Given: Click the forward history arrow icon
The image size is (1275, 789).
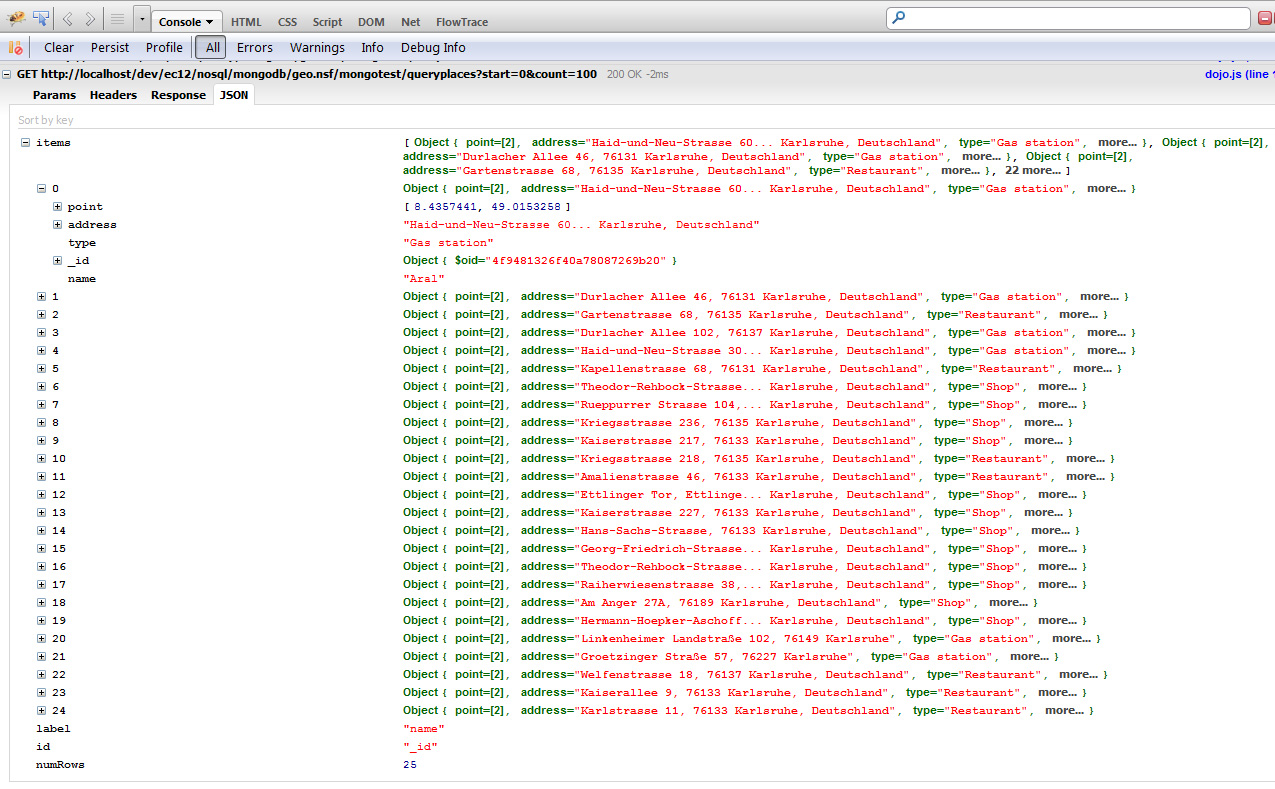Looking at the screenshot, I should tap(90, 19).
